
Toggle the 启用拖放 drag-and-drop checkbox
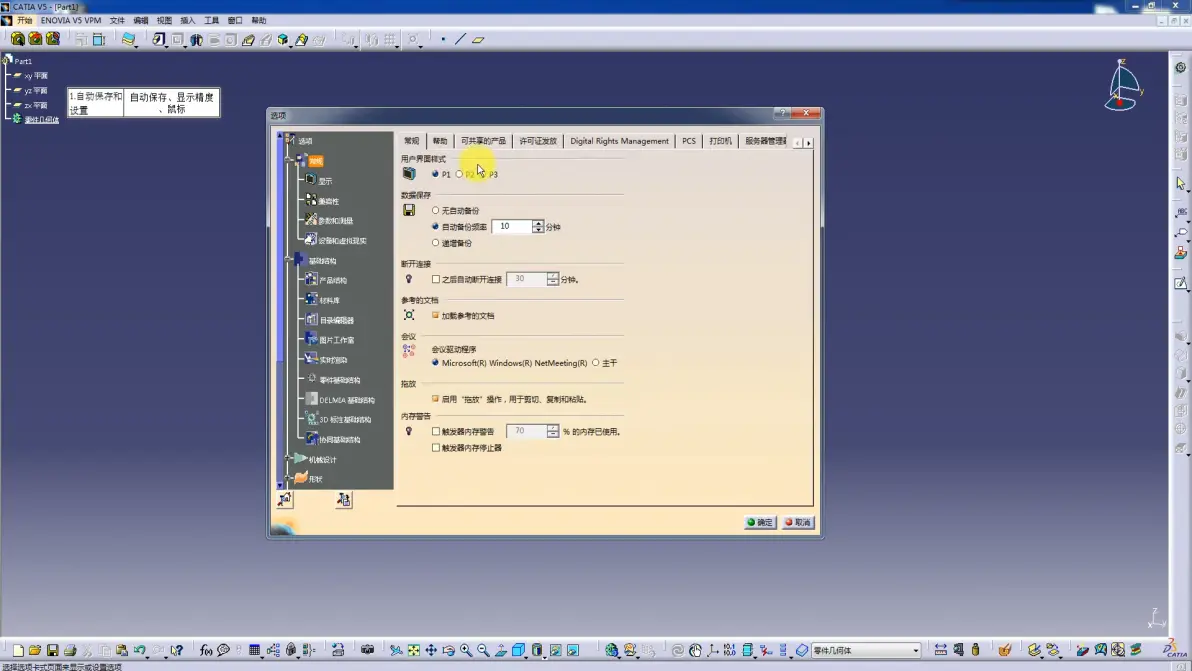(436, 399)
